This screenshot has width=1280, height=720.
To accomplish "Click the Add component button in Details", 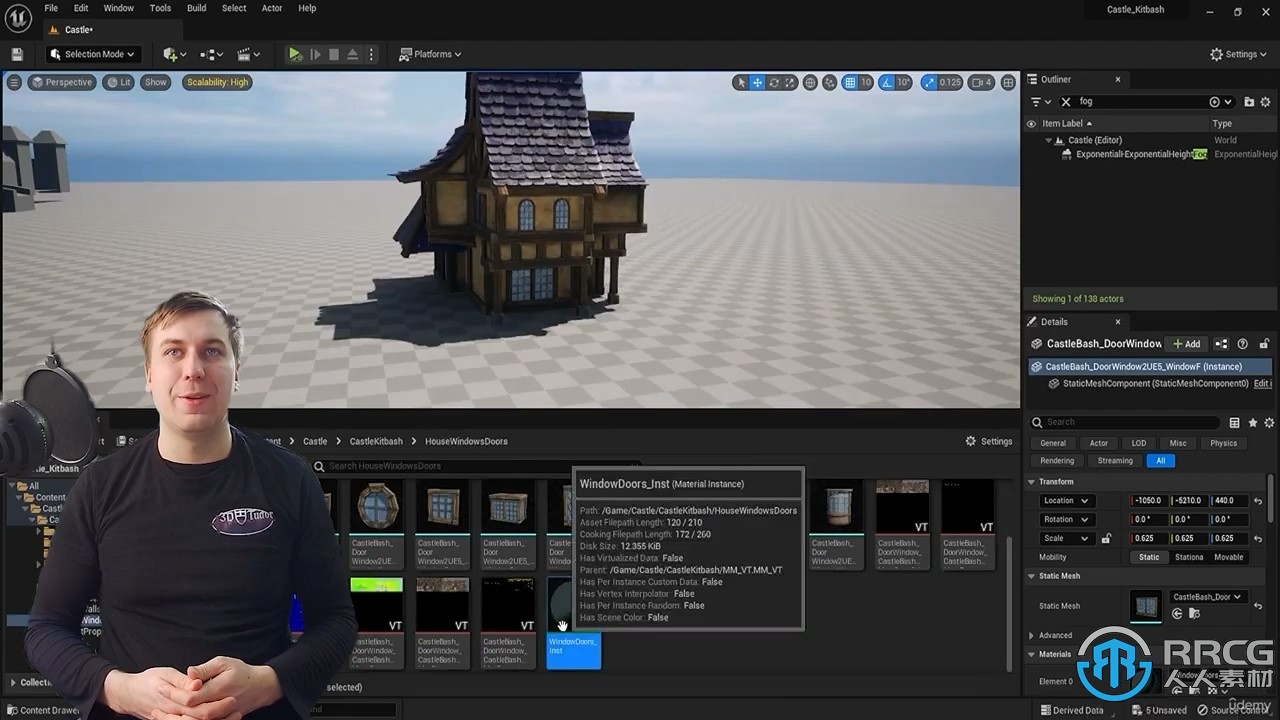I will [1187, 344].
